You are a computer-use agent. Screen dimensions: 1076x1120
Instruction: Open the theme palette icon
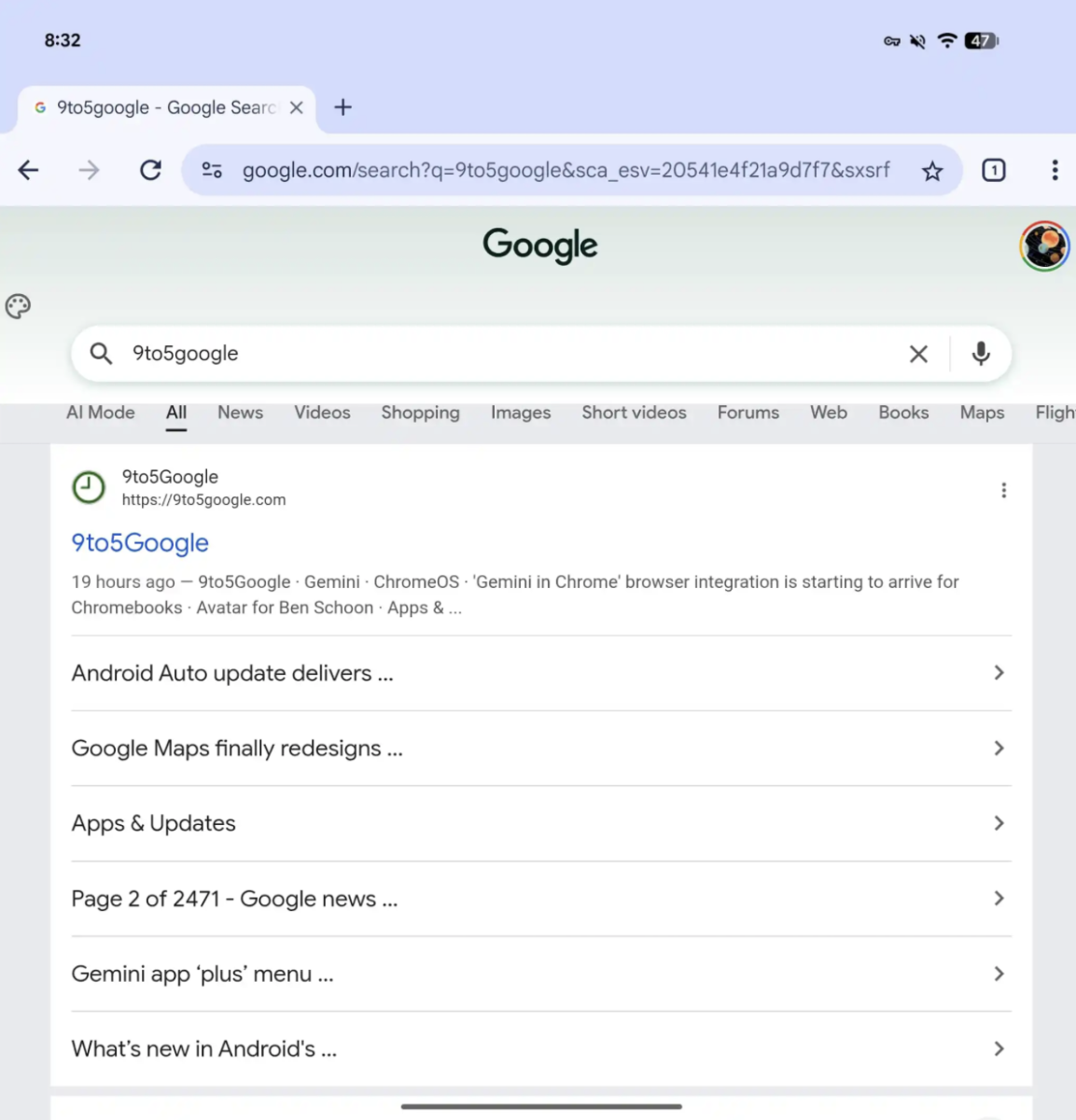point(18,306)
